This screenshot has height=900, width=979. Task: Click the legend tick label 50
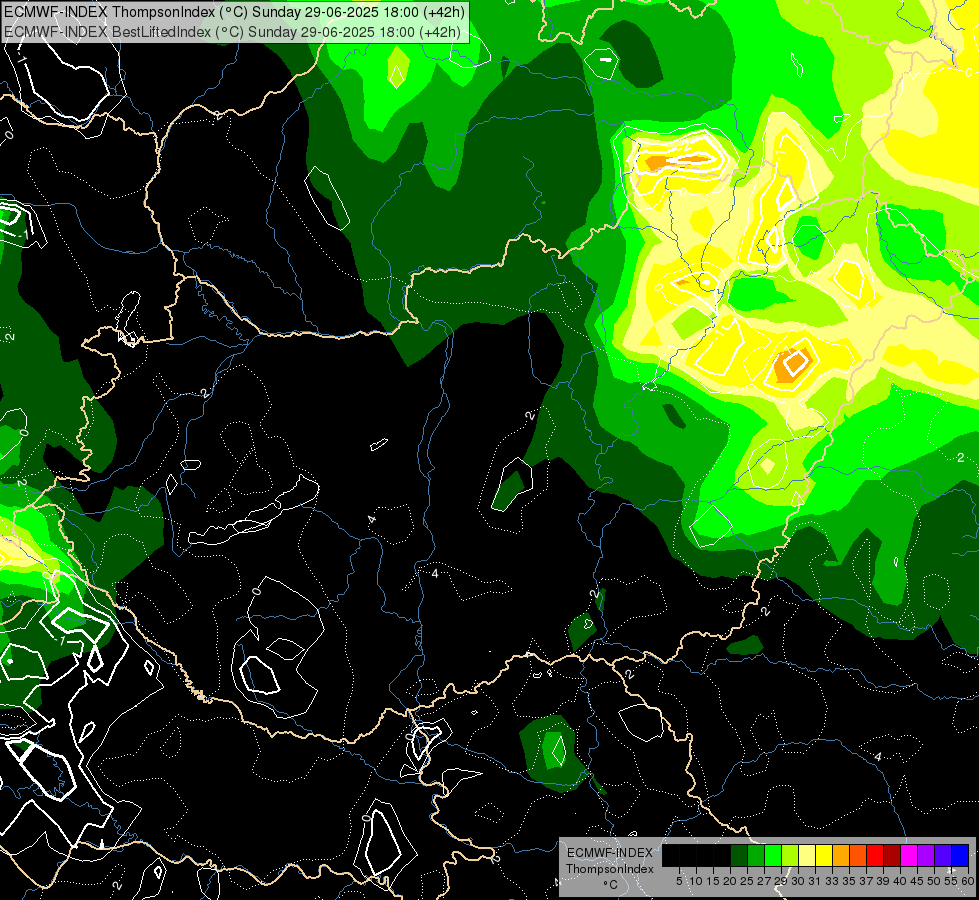point(935,881)
